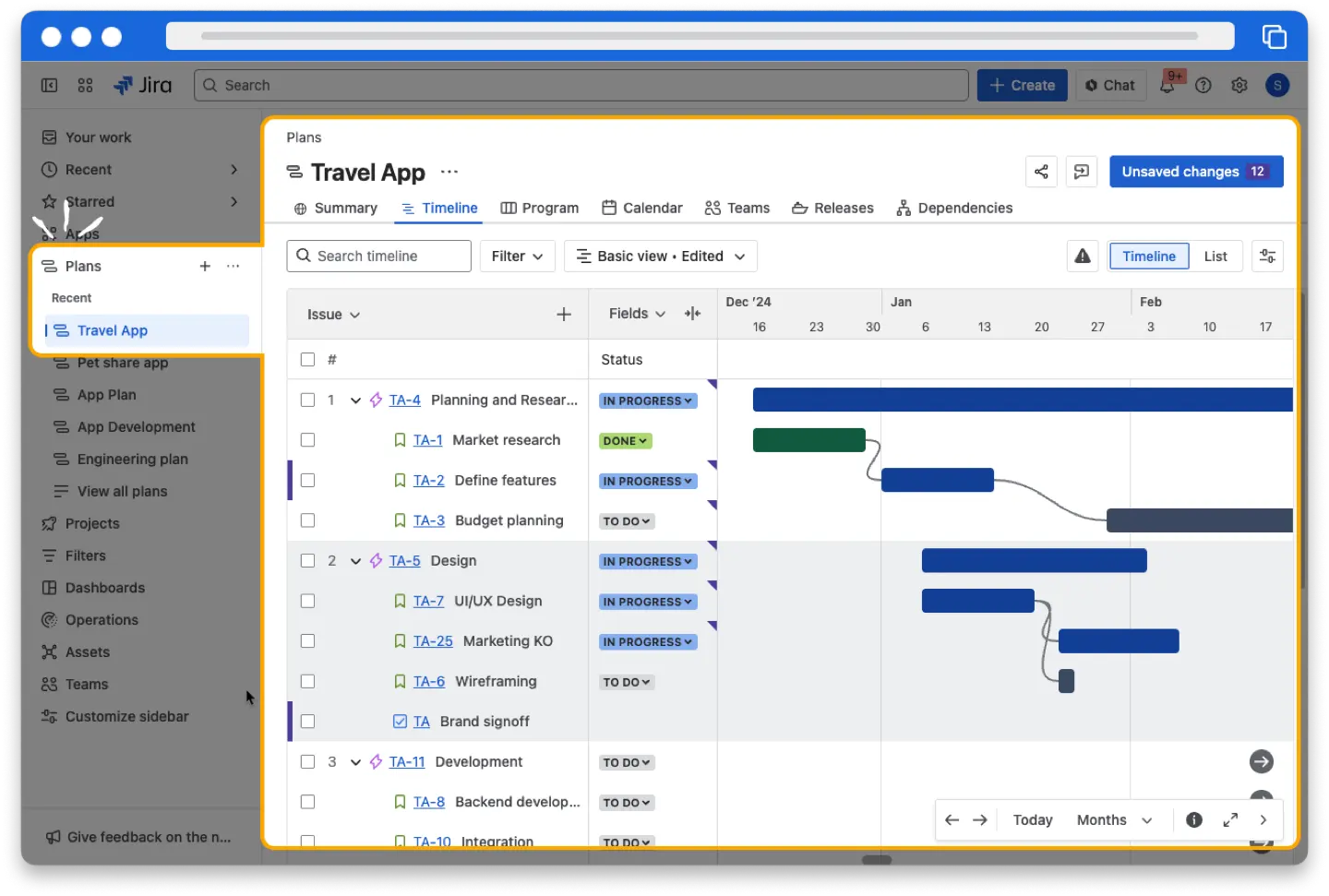Change TA-1 DONE status dropdown
The height and width of the screenshot is (896, 1329).
pos(625,441)
